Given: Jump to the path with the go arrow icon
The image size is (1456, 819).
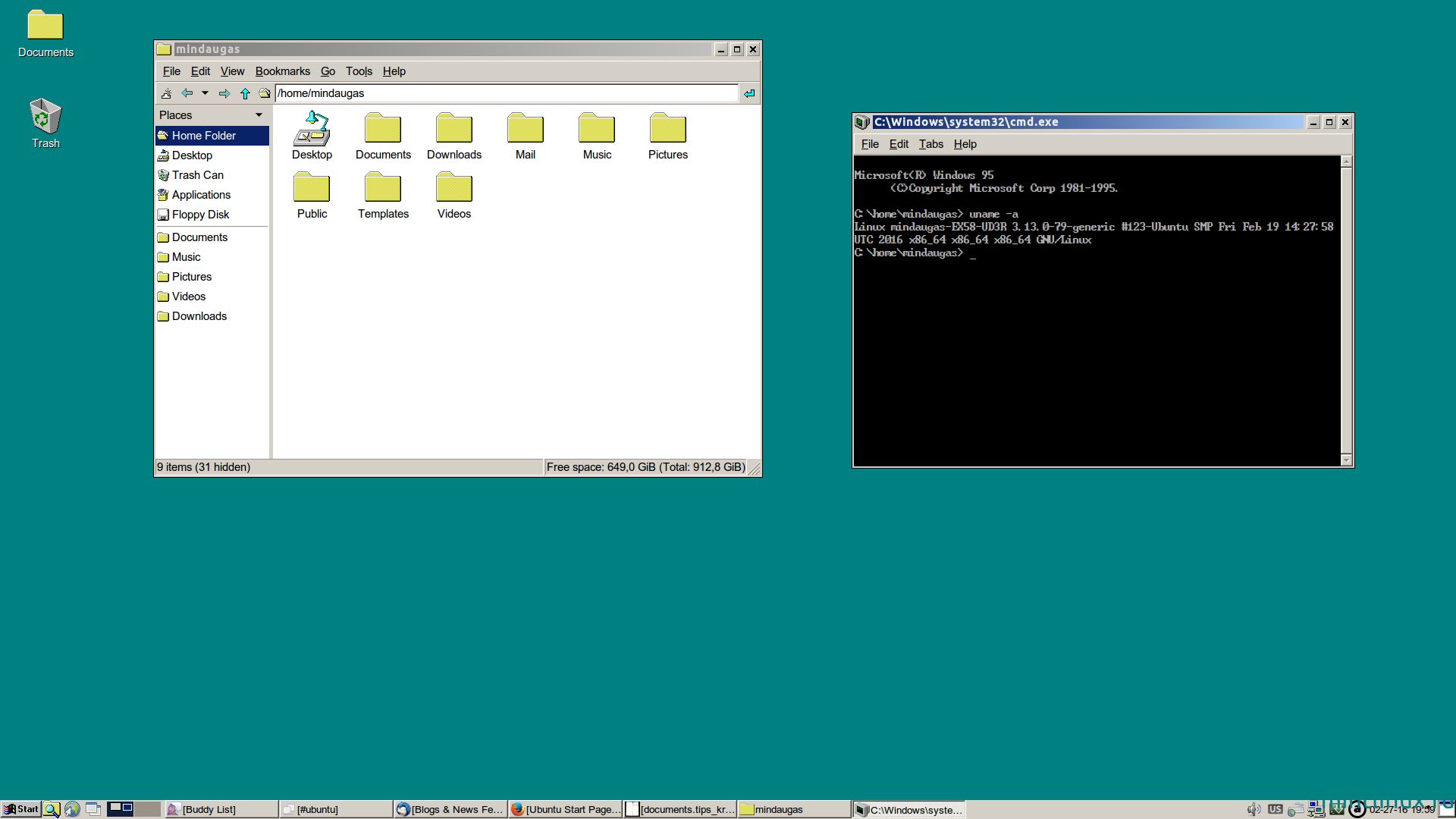Looking at the screenshot, I should click(x=749, y=93).
